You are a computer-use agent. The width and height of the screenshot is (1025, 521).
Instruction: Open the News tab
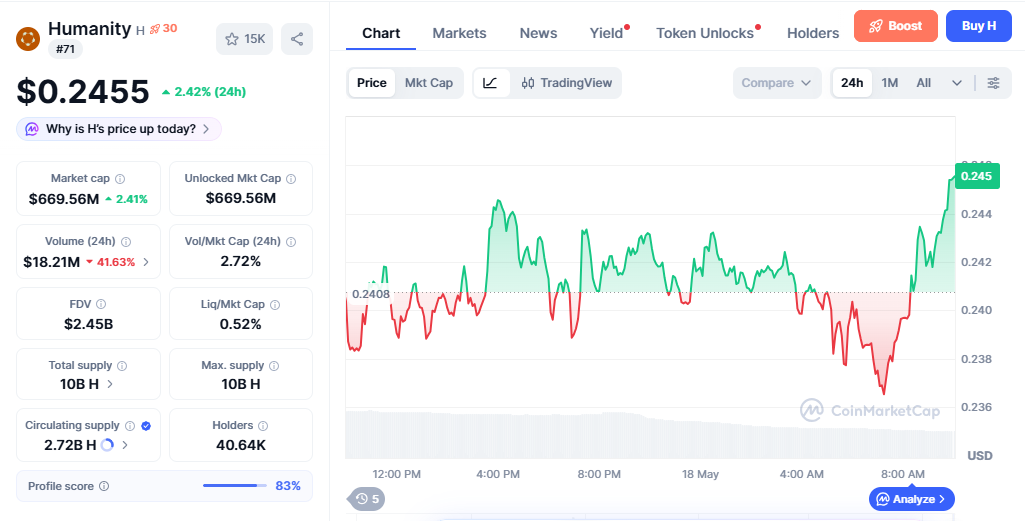tap(538, 33)
